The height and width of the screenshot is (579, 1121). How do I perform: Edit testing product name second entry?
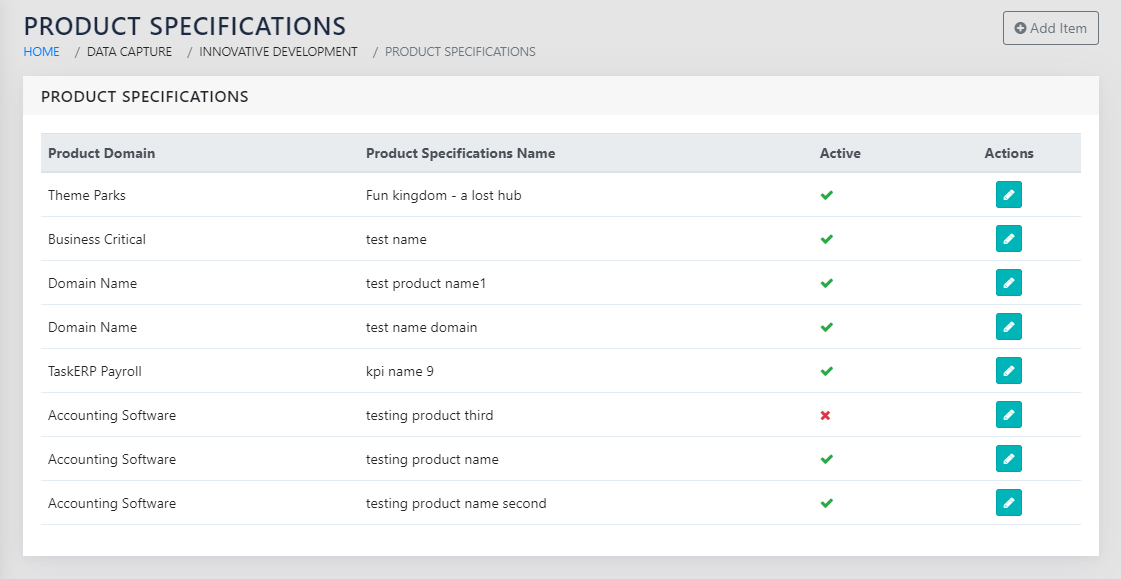coord(1008,503)
